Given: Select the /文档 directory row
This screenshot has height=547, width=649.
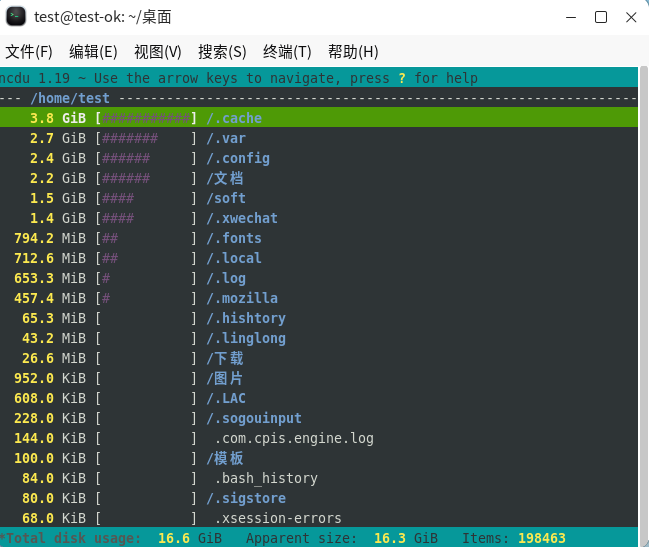Looking at the screenshot, I should click(x=319, y=178).
